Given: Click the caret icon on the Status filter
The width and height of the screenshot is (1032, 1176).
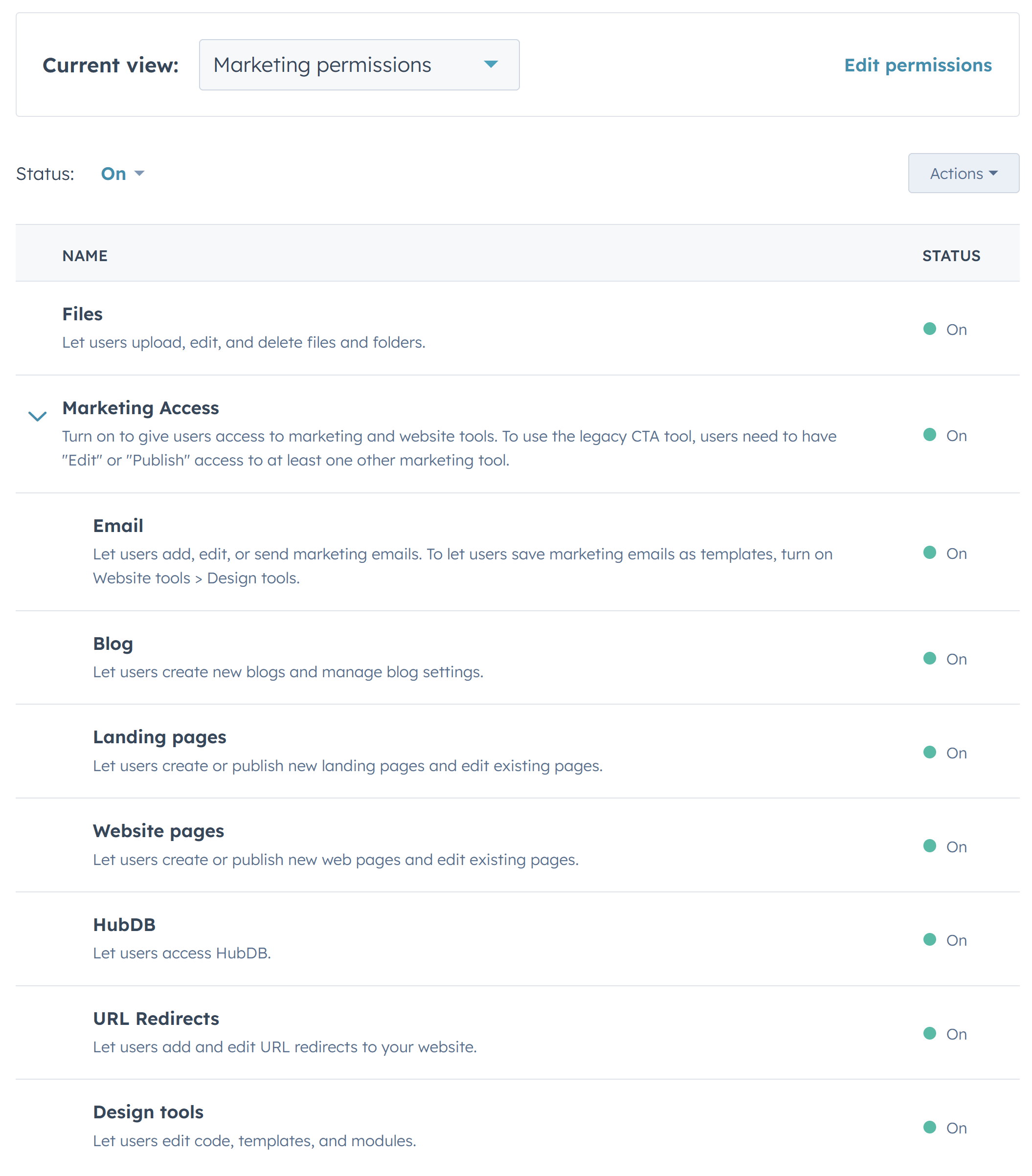Looking at the screenshot, I should (140, 173).
